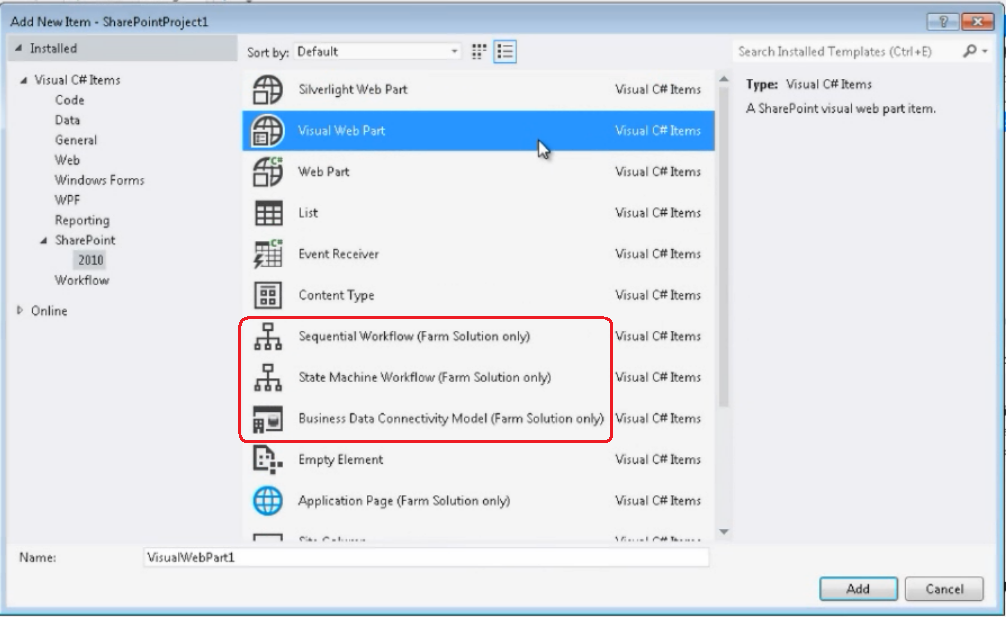
Task: Click the Silverlight Web Part template icon
Action: click(268, 89)
